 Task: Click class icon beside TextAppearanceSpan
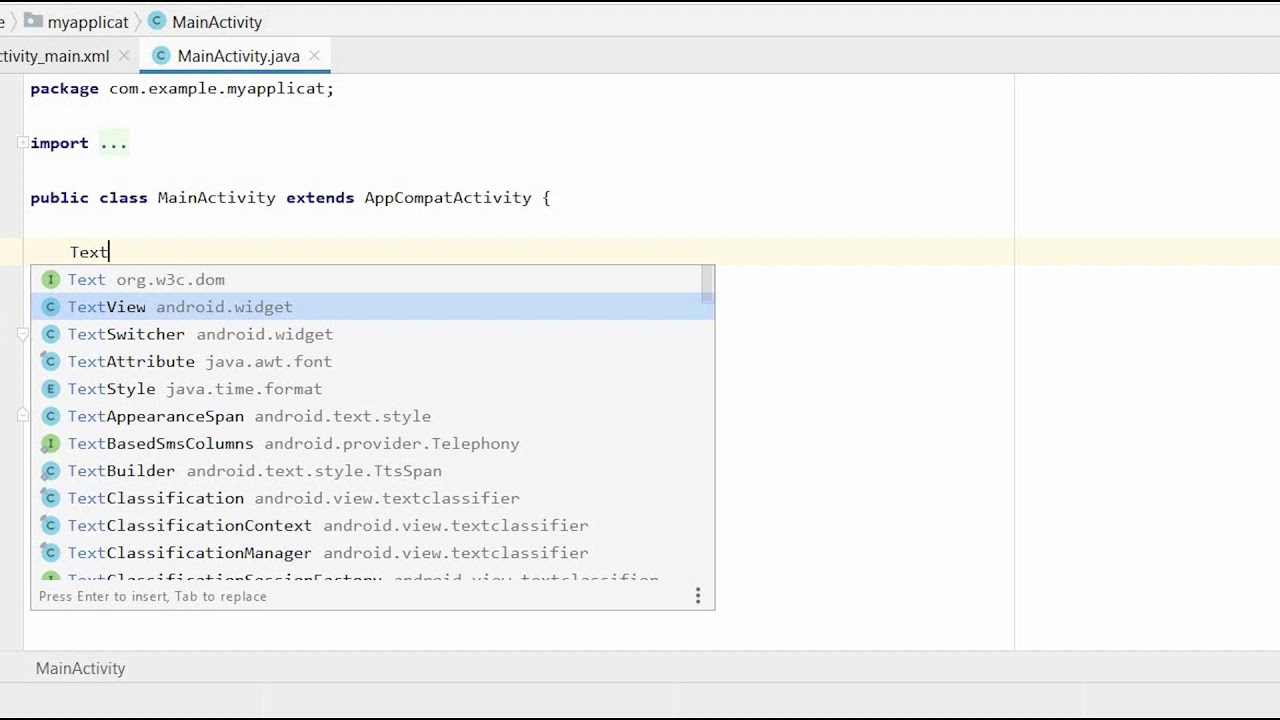point(50,416)
